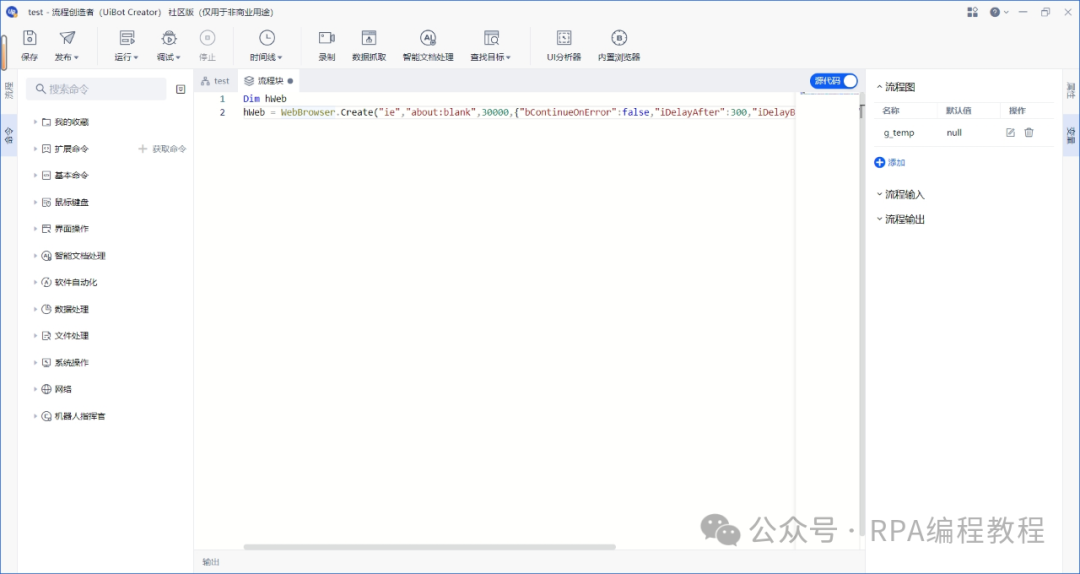Expand the 流程输出 section
The width and height of the screenshot is (1080, 574).
coord(879,219)
